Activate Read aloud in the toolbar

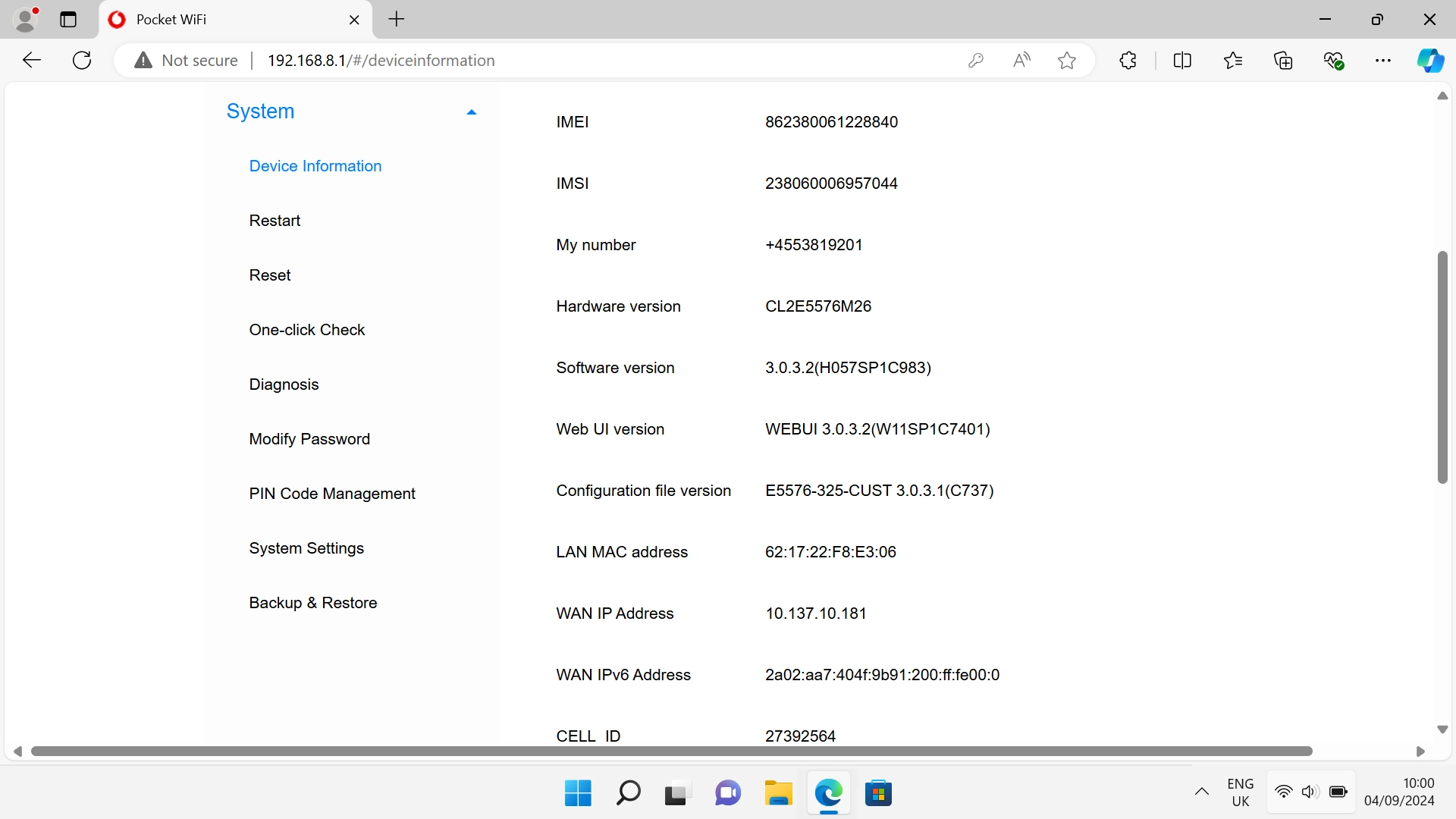click(1021, 60)
